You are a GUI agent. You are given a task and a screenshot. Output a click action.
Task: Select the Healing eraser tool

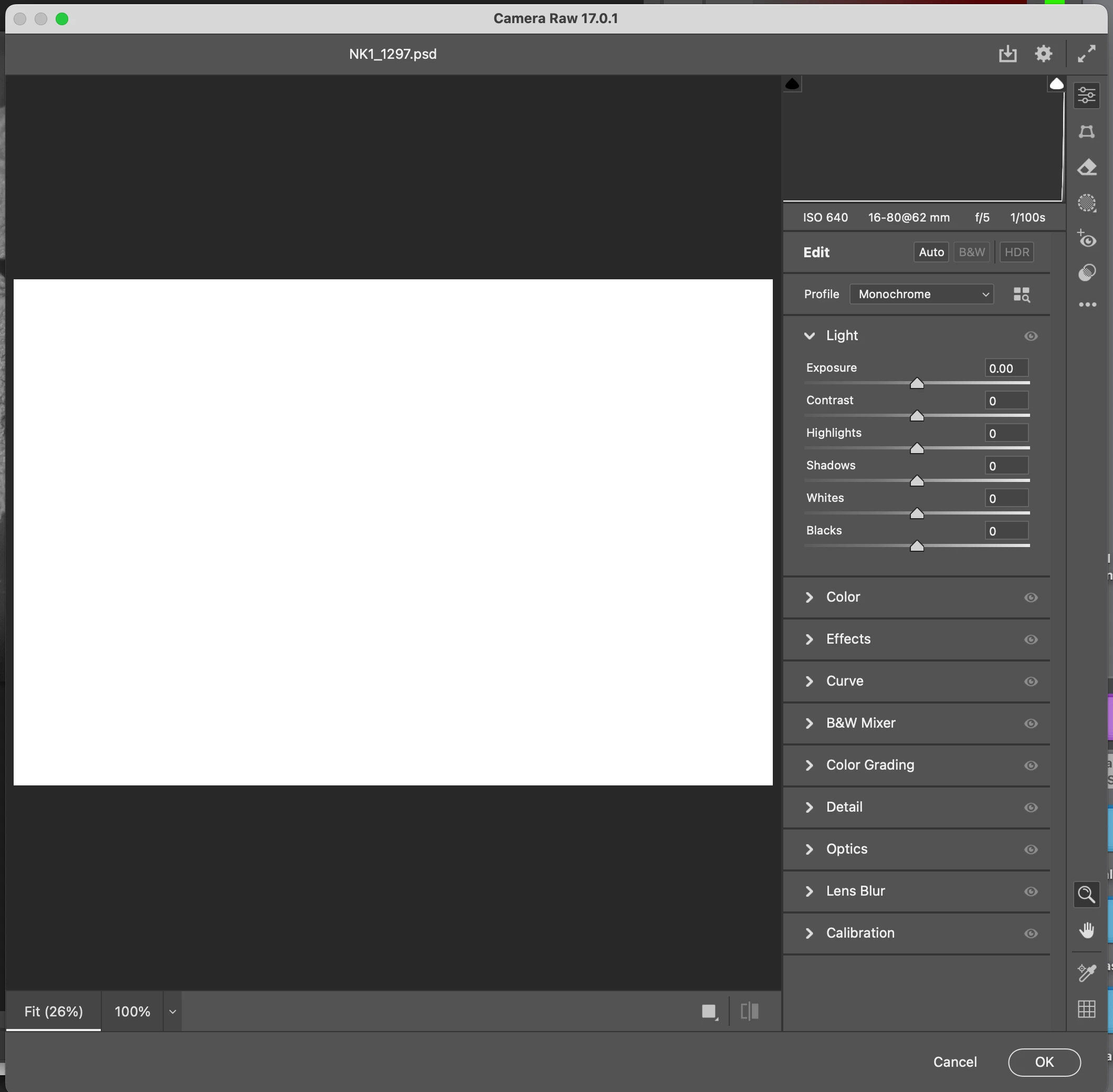point(1086,167)
